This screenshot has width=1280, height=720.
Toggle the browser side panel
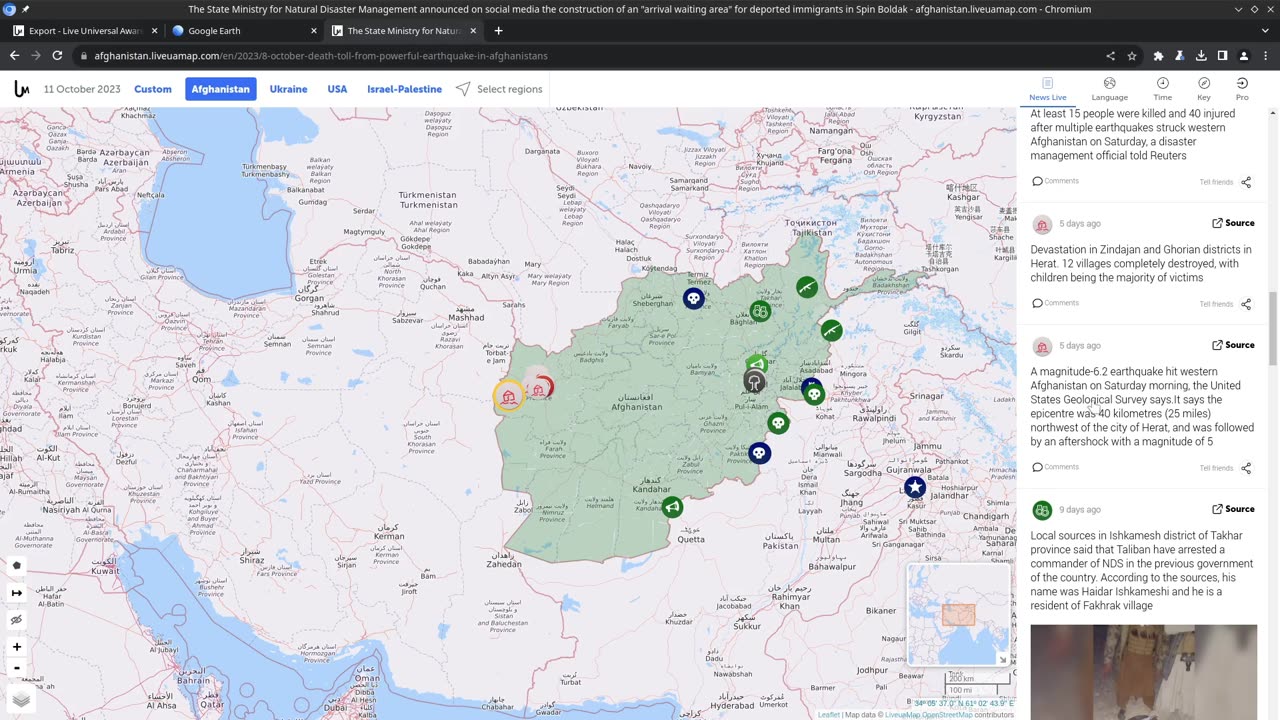(x=1222, y=56)
